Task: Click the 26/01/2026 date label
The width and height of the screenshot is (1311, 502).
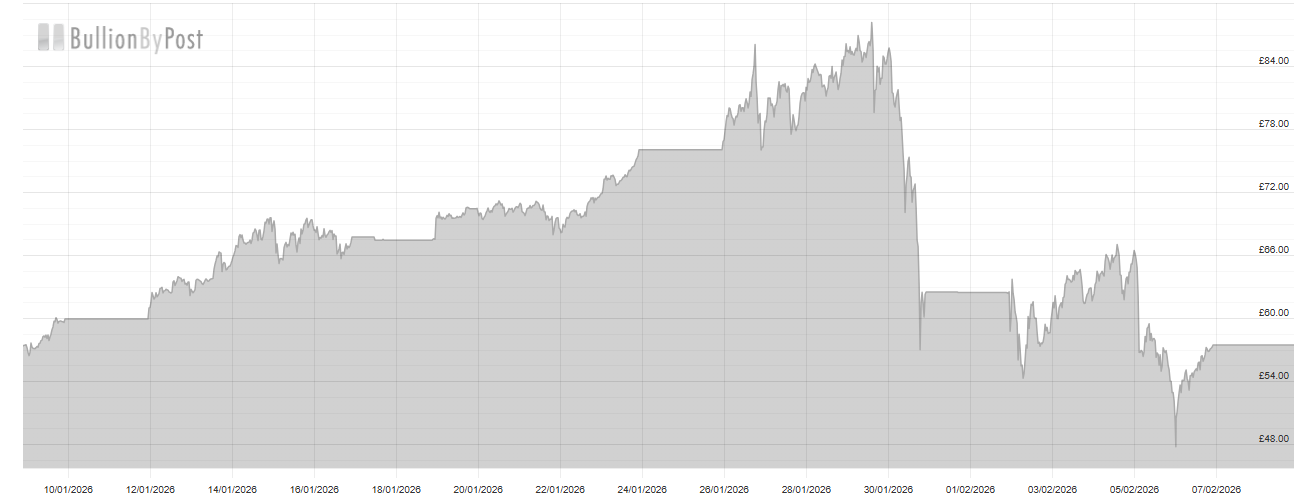Action: point(724,489)
